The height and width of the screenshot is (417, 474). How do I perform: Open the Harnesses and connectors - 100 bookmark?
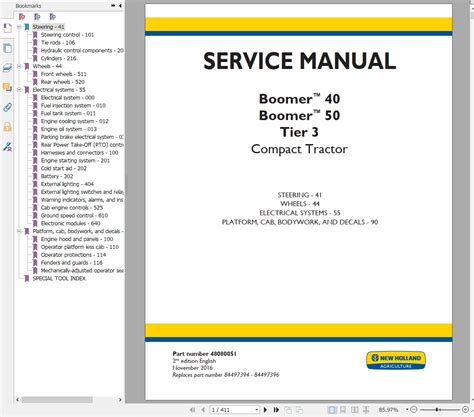pos(79,153)
